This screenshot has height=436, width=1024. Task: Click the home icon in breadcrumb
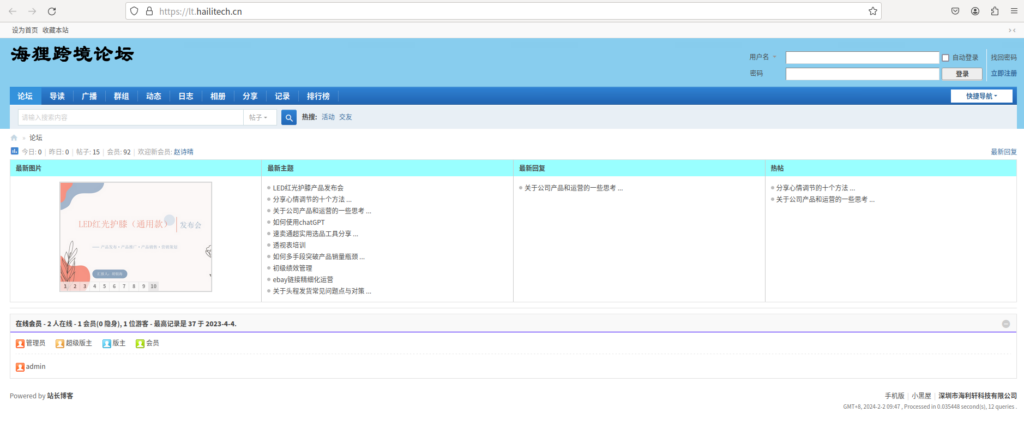tap(14, 137)
